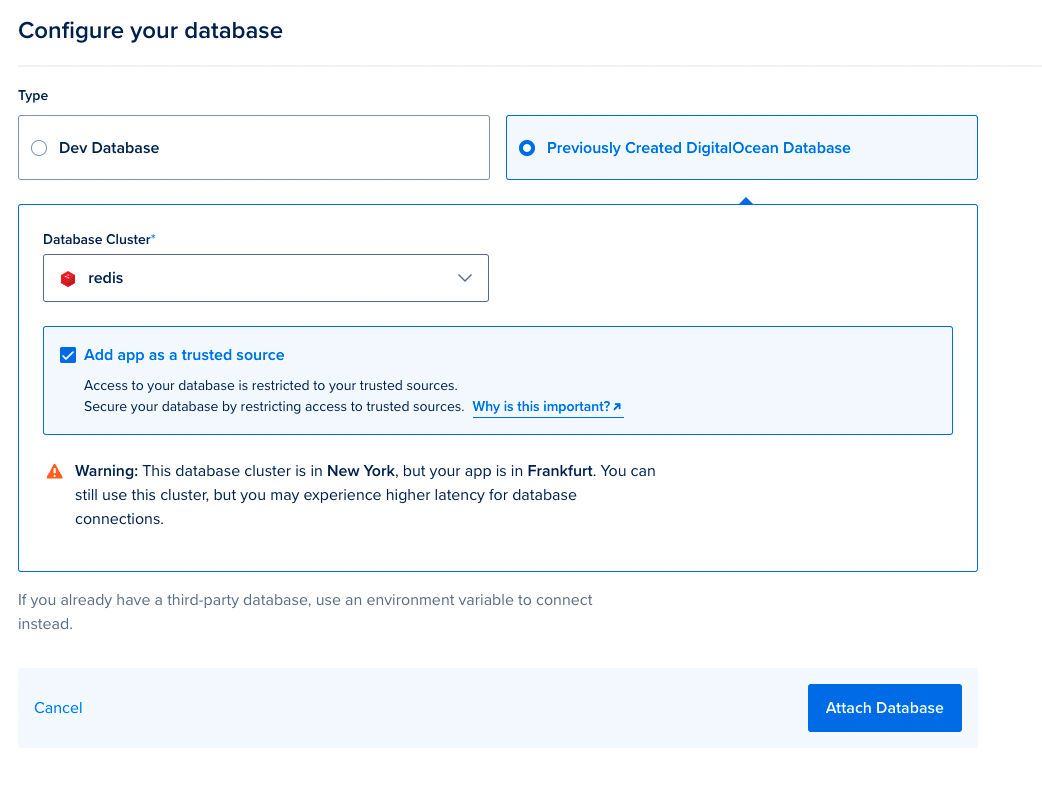The image size is (1042, 787).
Task: Click the Attach Database button
Action: [885, 708]
